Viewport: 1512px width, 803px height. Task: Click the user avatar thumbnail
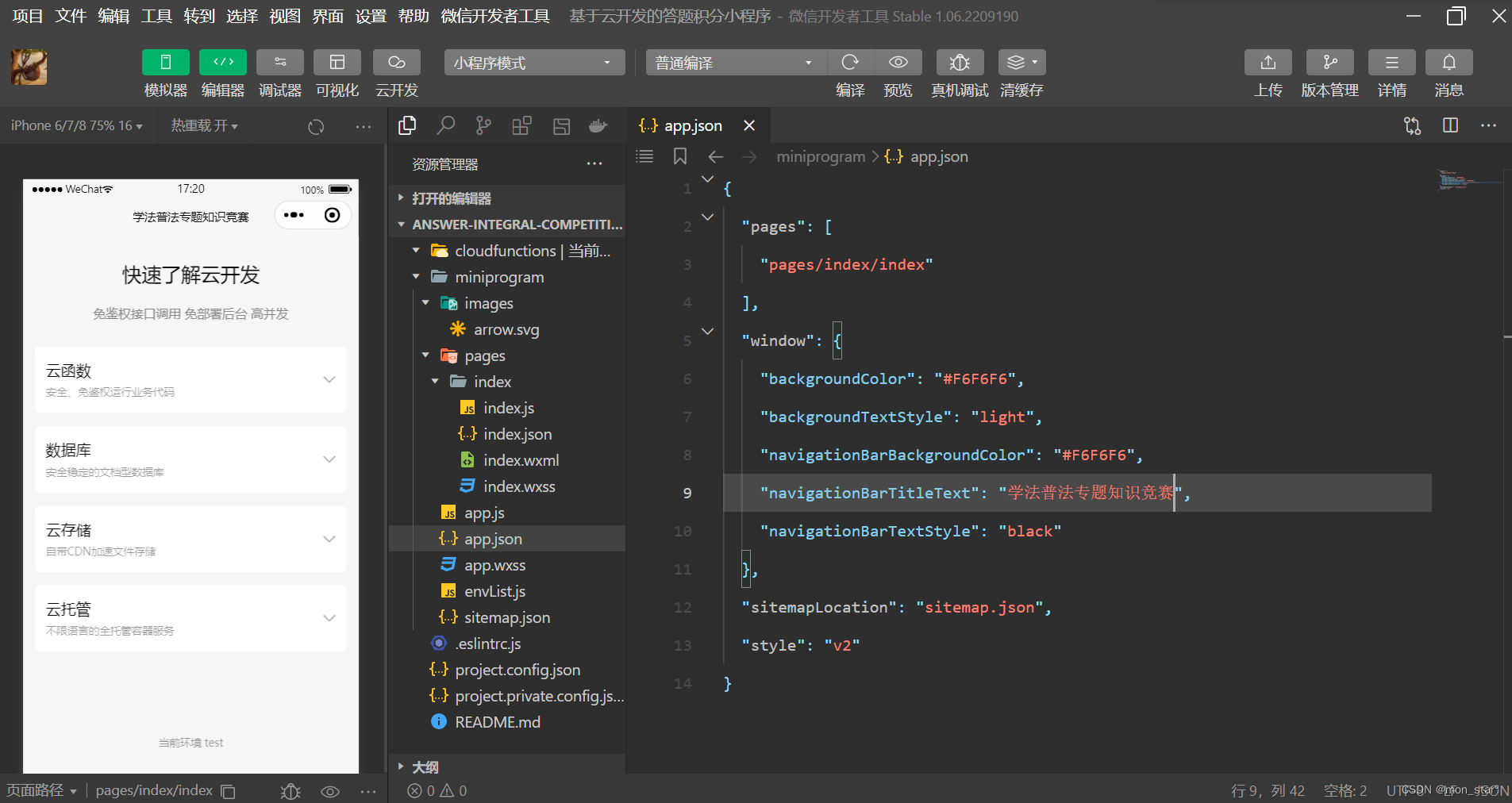[29, 67]
